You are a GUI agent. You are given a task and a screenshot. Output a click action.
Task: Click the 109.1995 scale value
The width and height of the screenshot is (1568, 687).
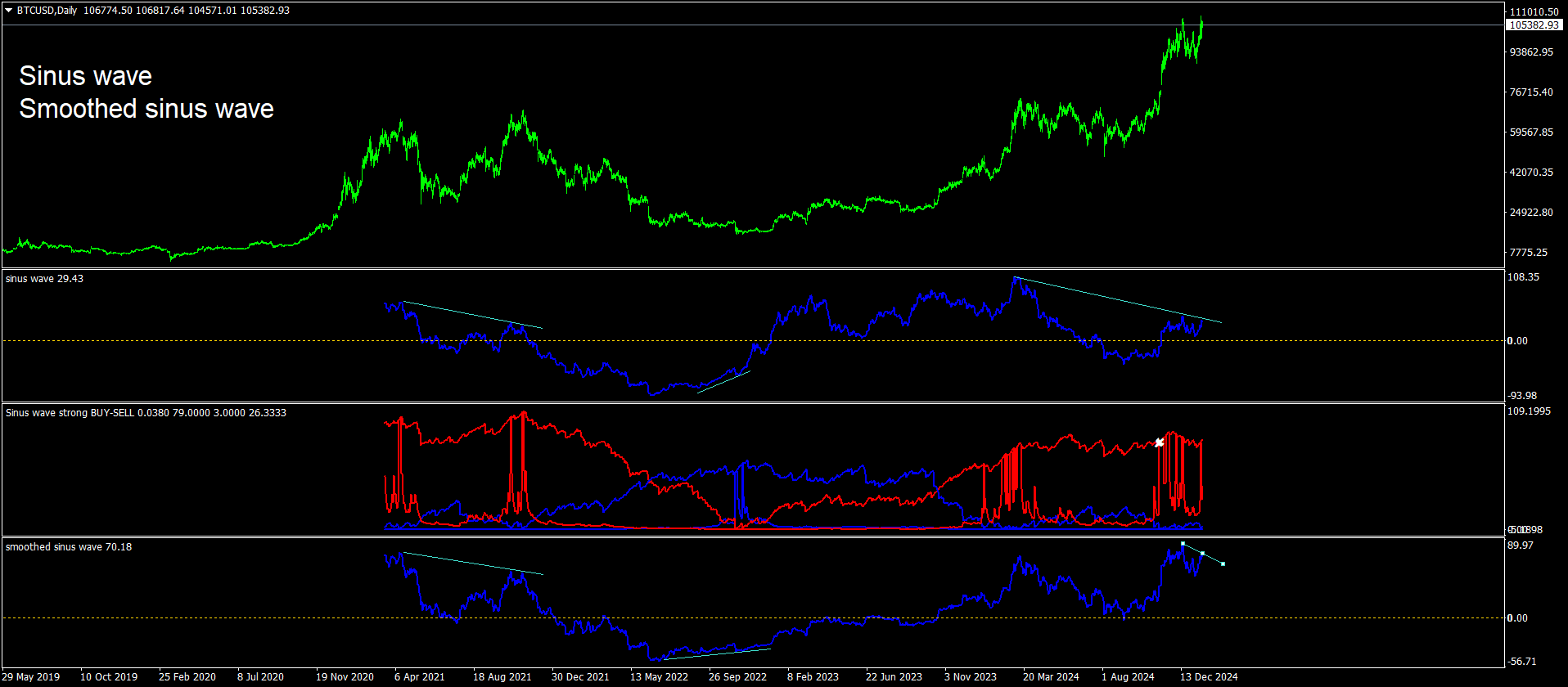point(1529,411)
